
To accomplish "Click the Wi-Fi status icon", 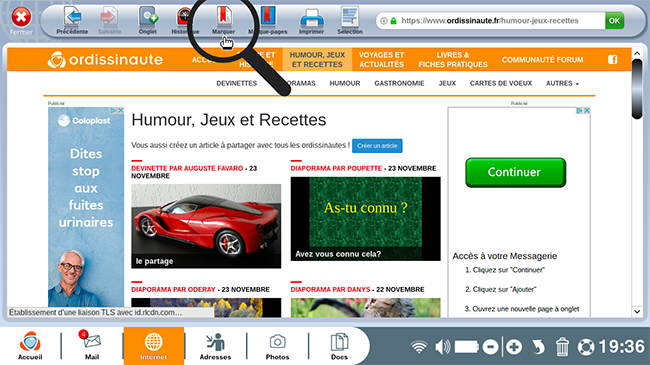I will [419, 347].
